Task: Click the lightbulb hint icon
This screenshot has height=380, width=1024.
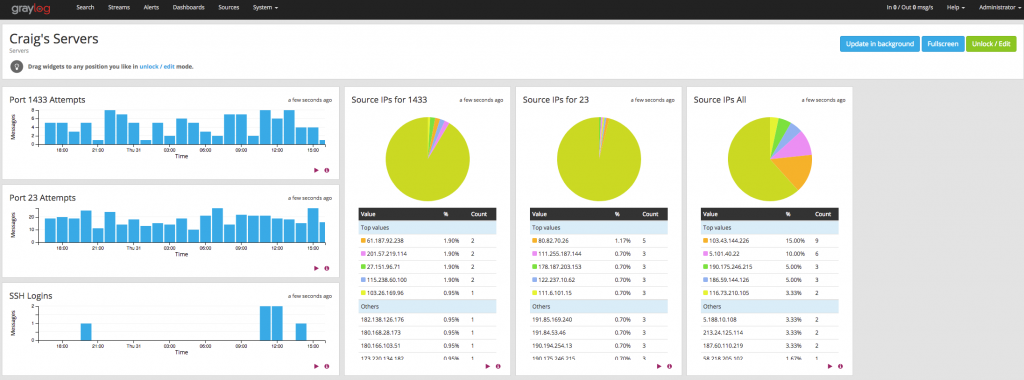Action: pos(16,66)
